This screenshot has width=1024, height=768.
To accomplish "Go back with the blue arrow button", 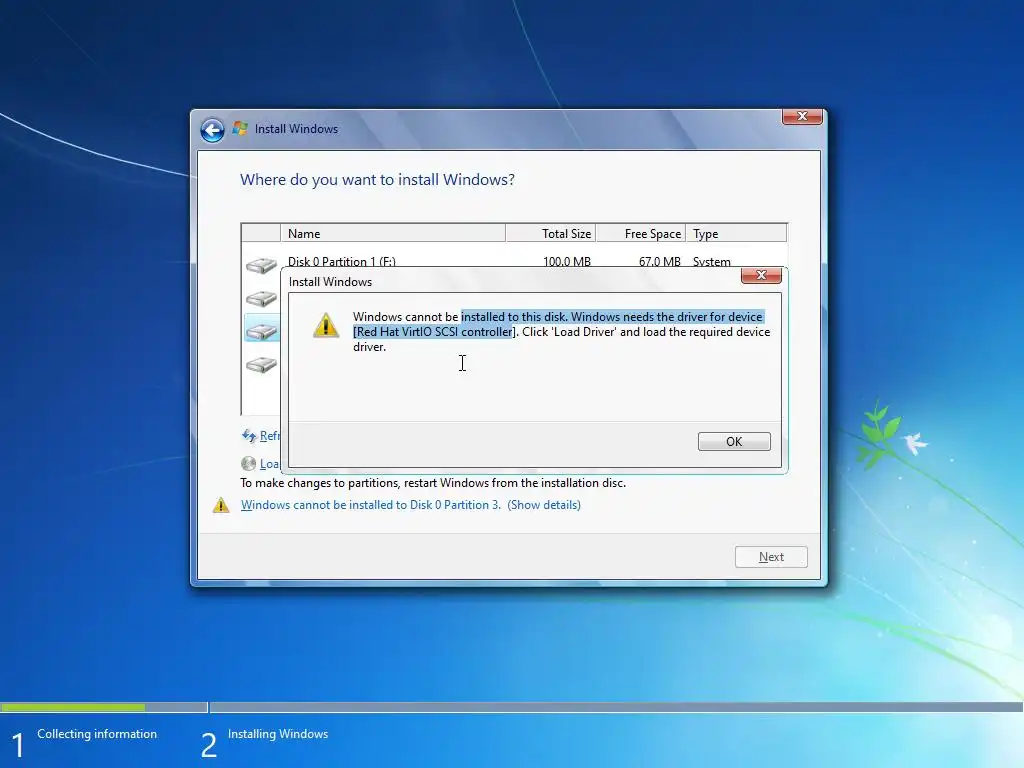I will pyautogui.click(x=212, y=130).
